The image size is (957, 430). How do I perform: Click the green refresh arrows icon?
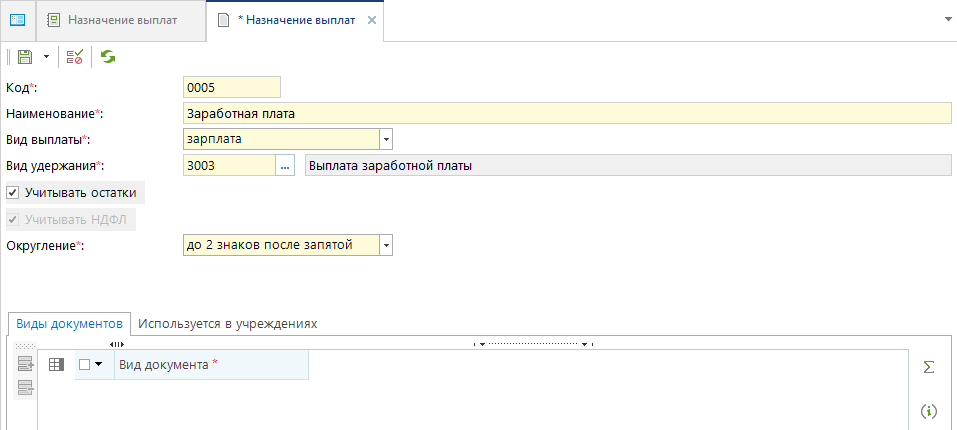[107, 58]
